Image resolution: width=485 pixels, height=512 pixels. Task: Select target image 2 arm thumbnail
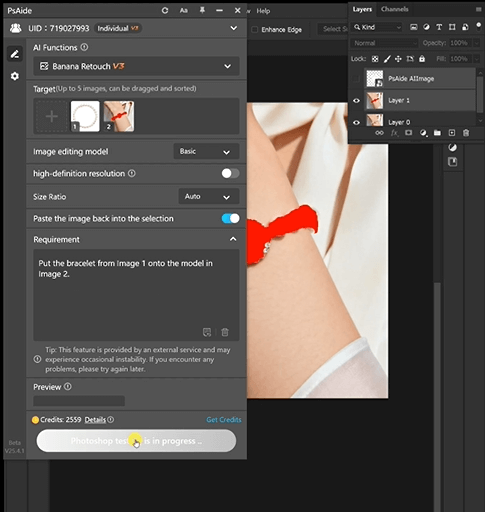(x=119, y=116)
